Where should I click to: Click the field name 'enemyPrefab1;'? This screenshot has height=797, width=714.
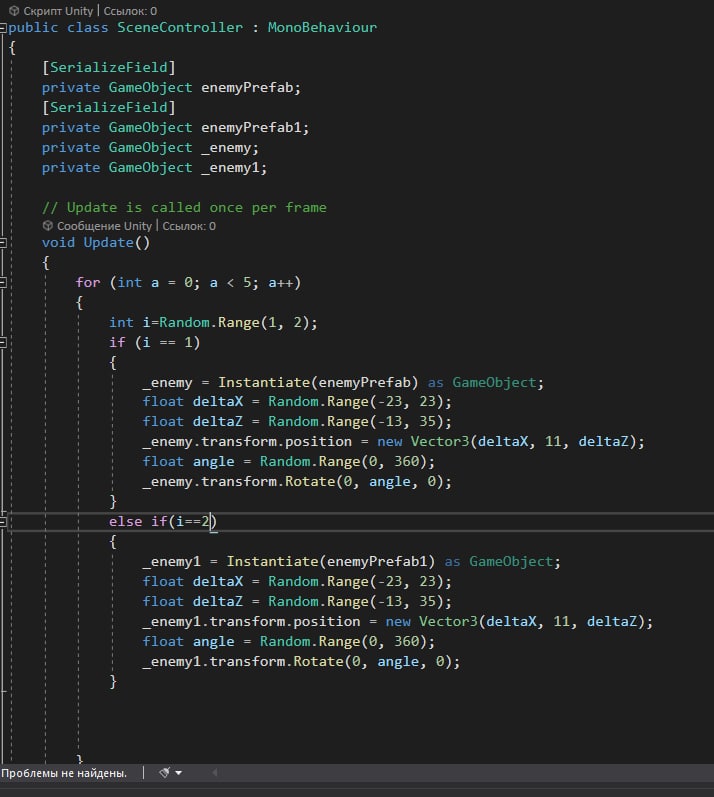click(x=255, y=128)
